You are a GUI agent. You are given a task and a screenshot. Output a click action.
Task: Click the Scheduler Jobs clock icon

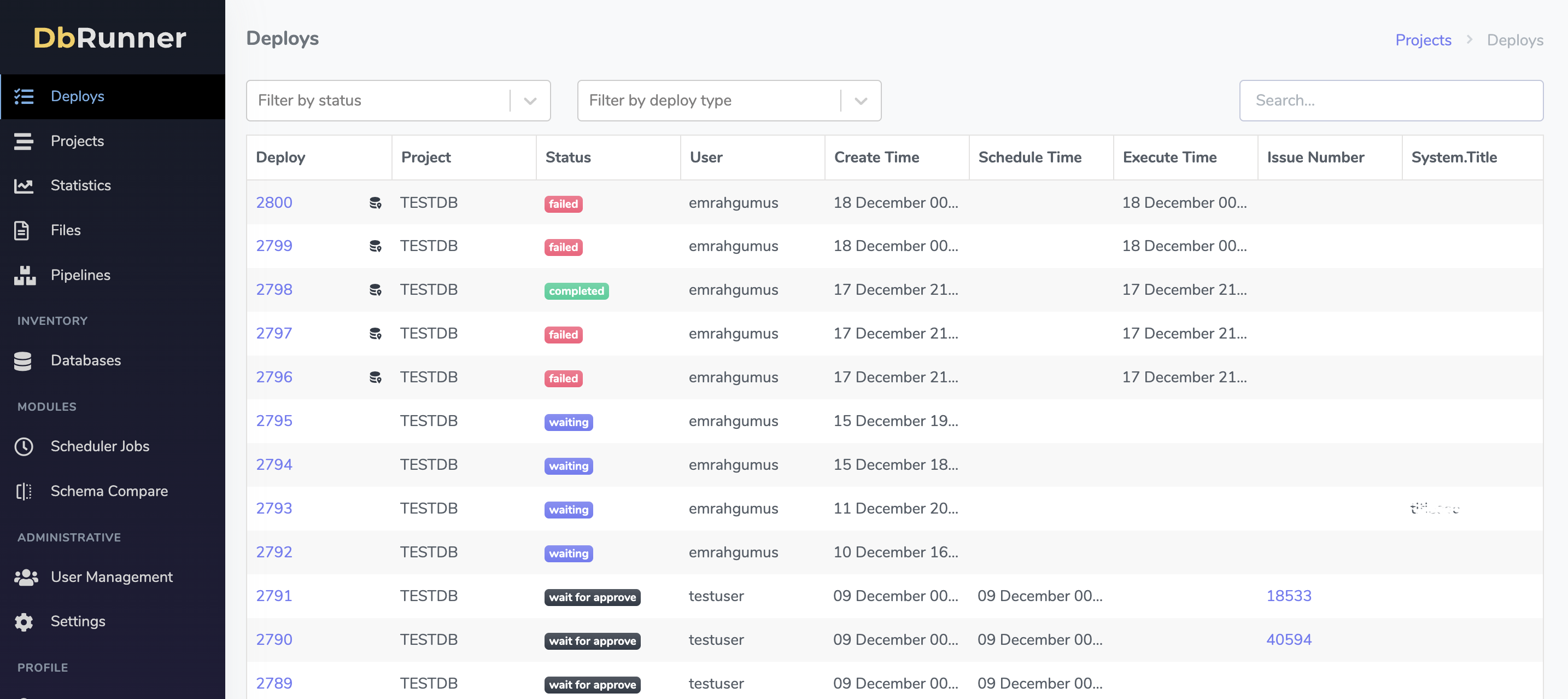point(24,446)
